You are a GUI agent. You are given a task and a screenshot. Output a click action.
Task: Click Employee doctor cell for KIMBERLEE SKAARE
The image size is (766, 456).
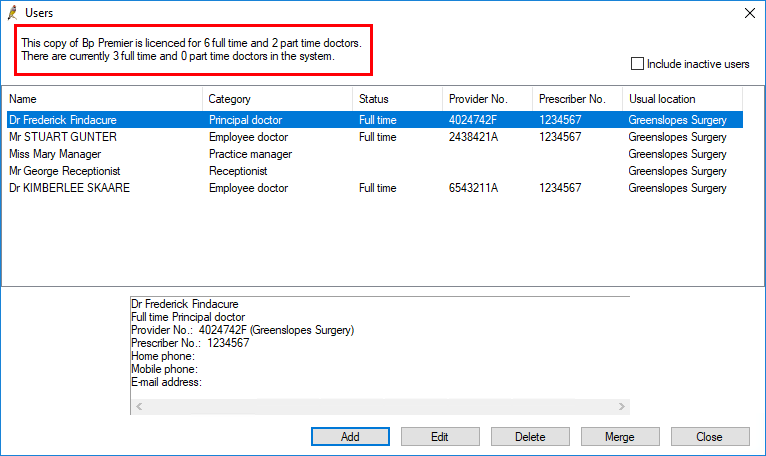[248, 188]
